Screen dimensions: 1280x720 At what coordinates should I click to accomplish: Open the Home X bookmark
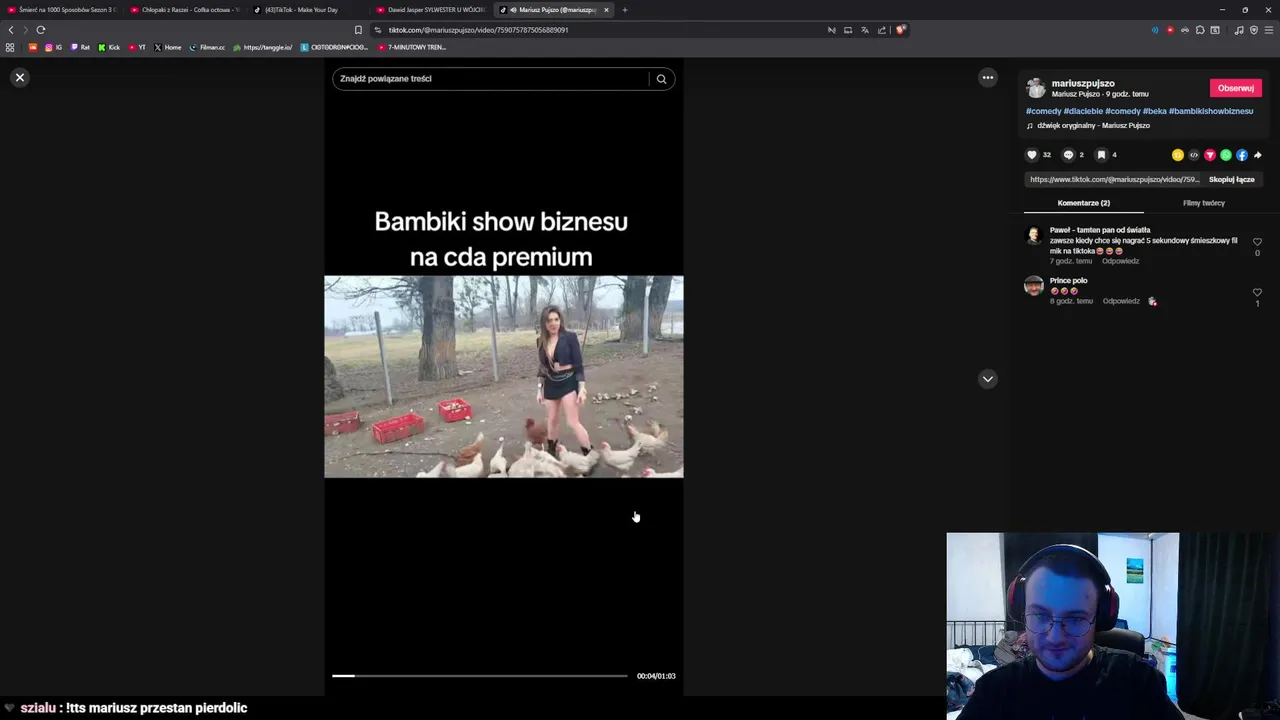168,47
